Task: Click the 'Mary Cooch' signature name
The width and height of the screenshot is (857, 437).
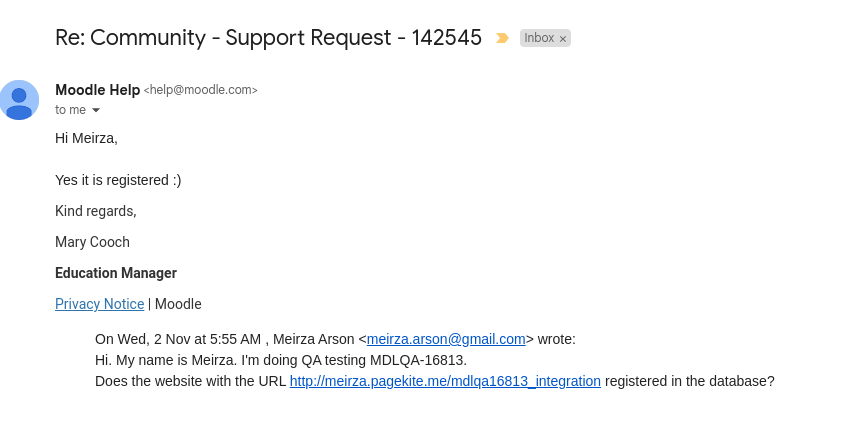Action: click(x=92, y=242)
